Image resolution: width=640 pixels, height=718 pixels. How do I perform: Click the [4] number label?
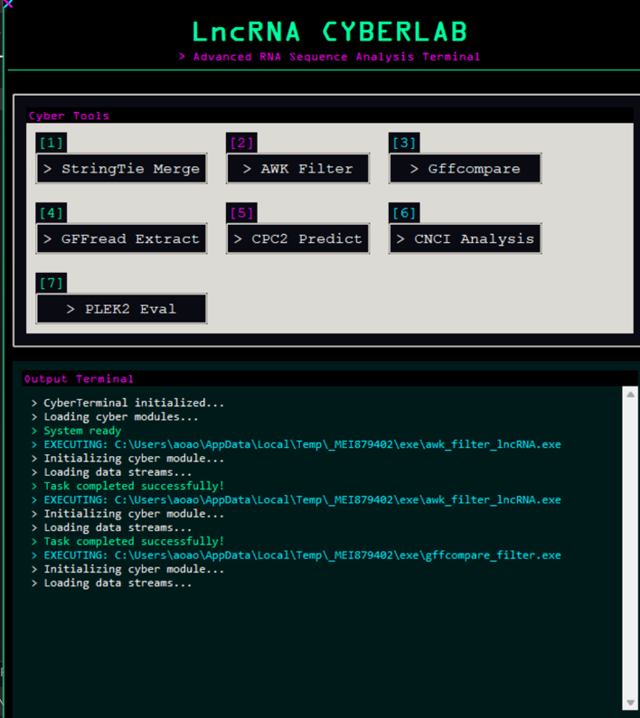pos(51,212)
